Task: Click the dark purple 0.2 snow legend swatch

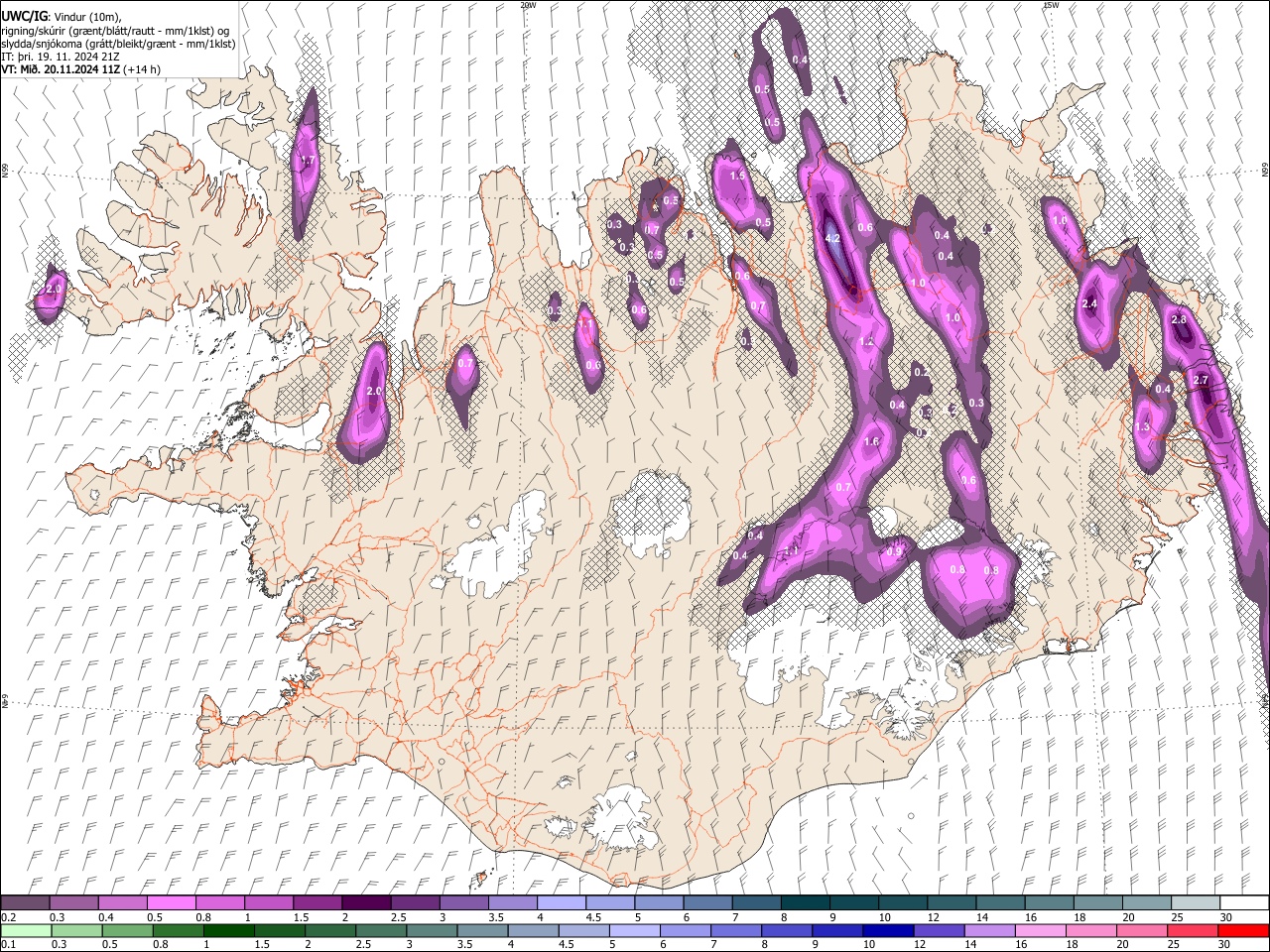Action: [26, 902]
